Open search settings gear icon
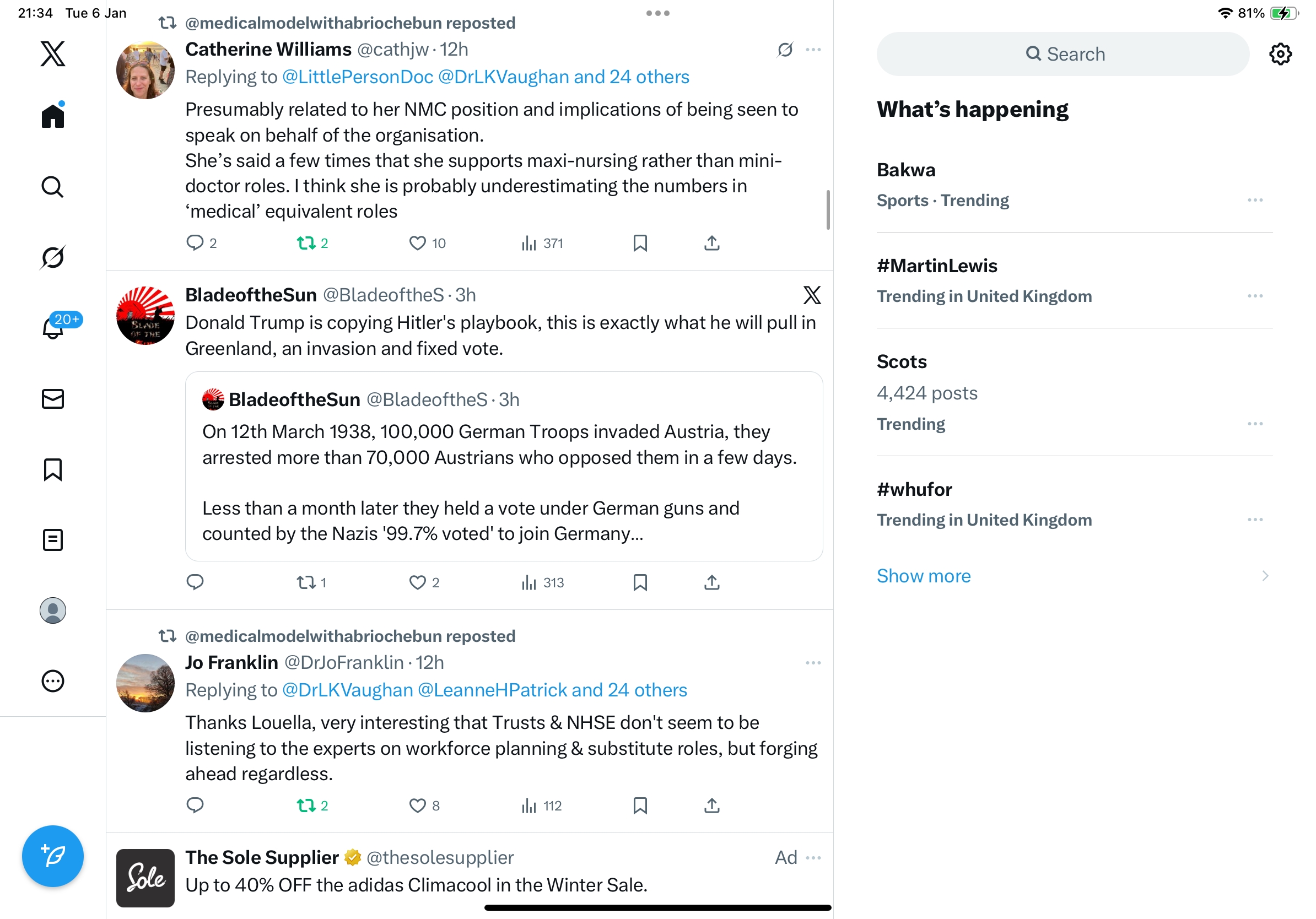The image size is (1316, 919). point(1279,54)
